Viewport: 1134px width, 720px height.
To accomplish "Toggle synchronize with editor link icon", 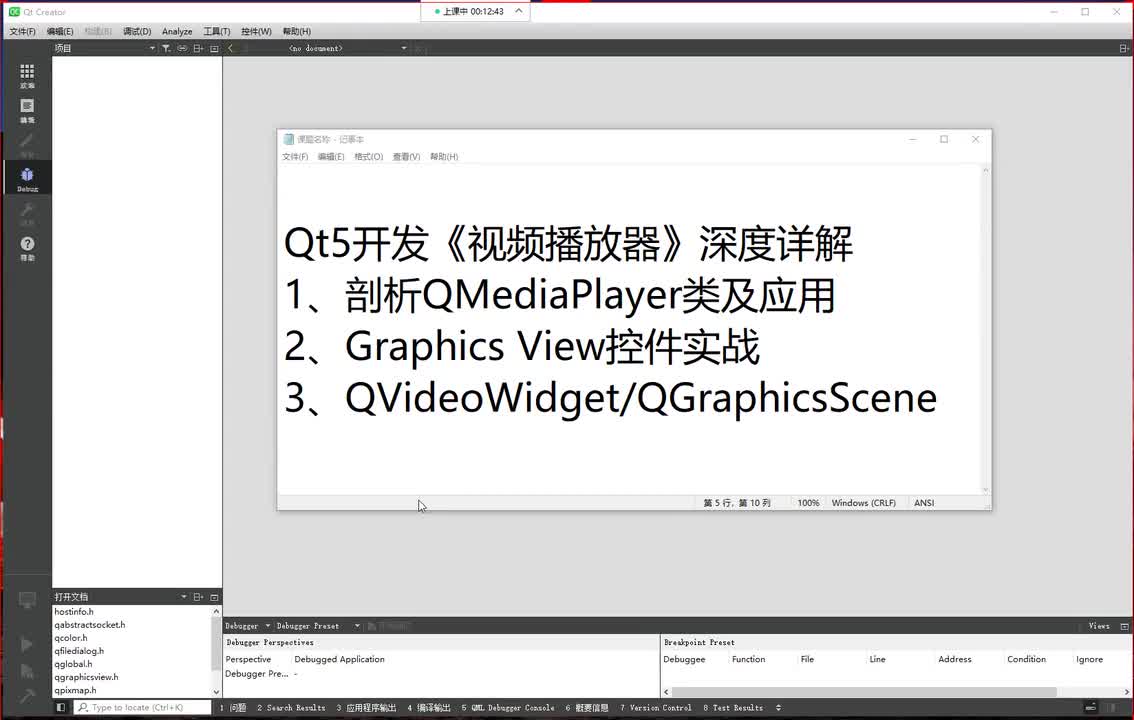I will click(x=182, y=48).
